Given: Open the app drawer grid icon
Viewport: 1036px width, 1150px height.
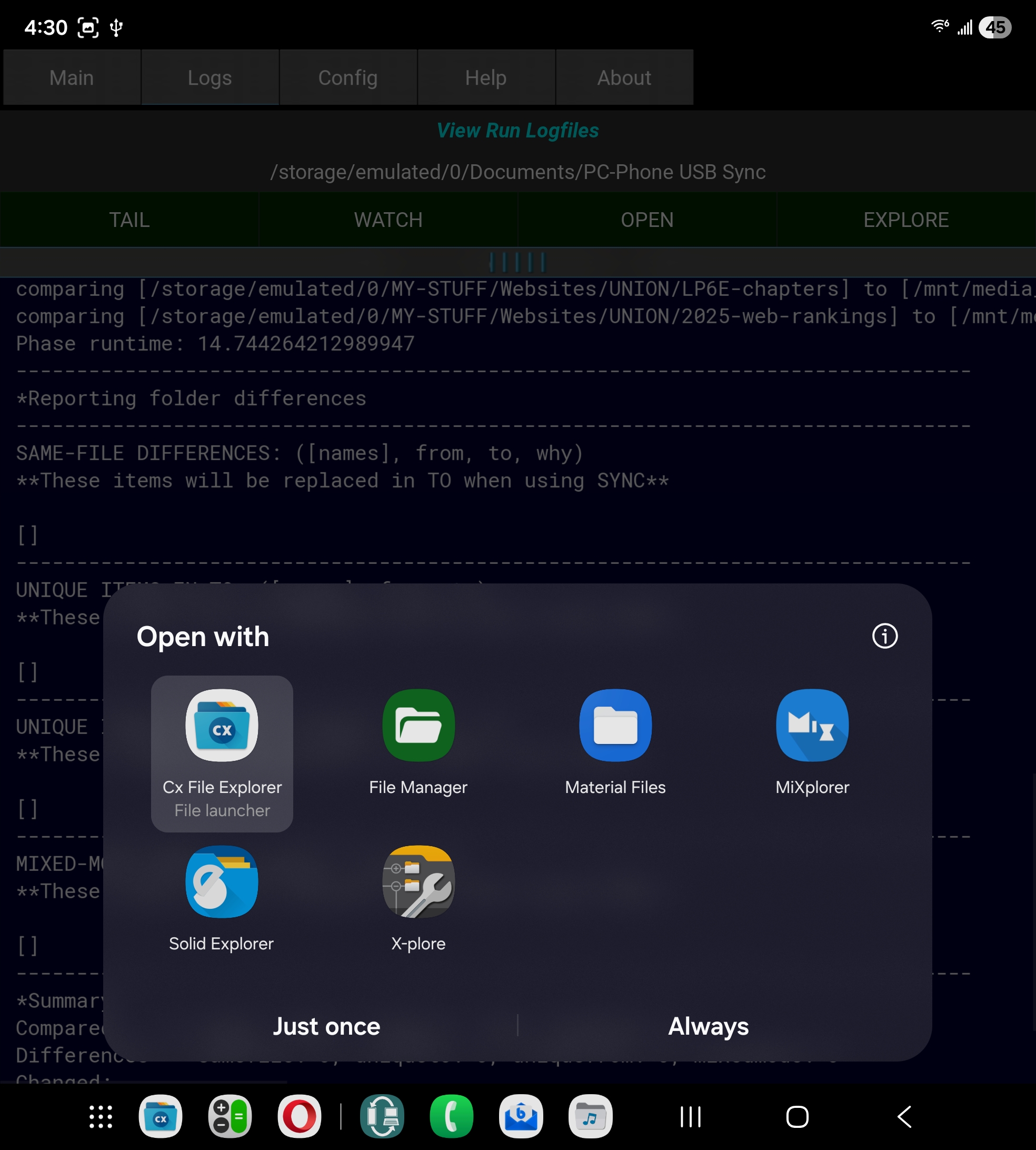Looking at the screenshot, I should click(x=101, y=1116).
